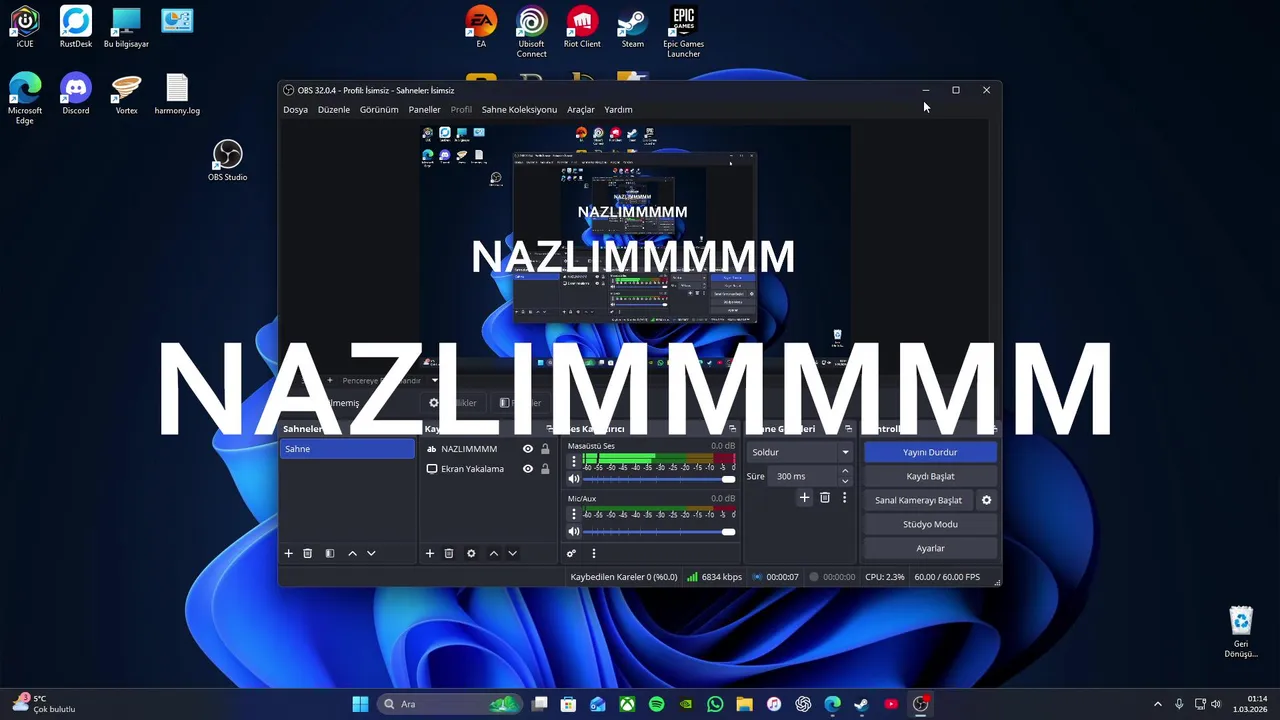Open Ayarlar from the controls panel
The image size is (1280, 720).
930,548
